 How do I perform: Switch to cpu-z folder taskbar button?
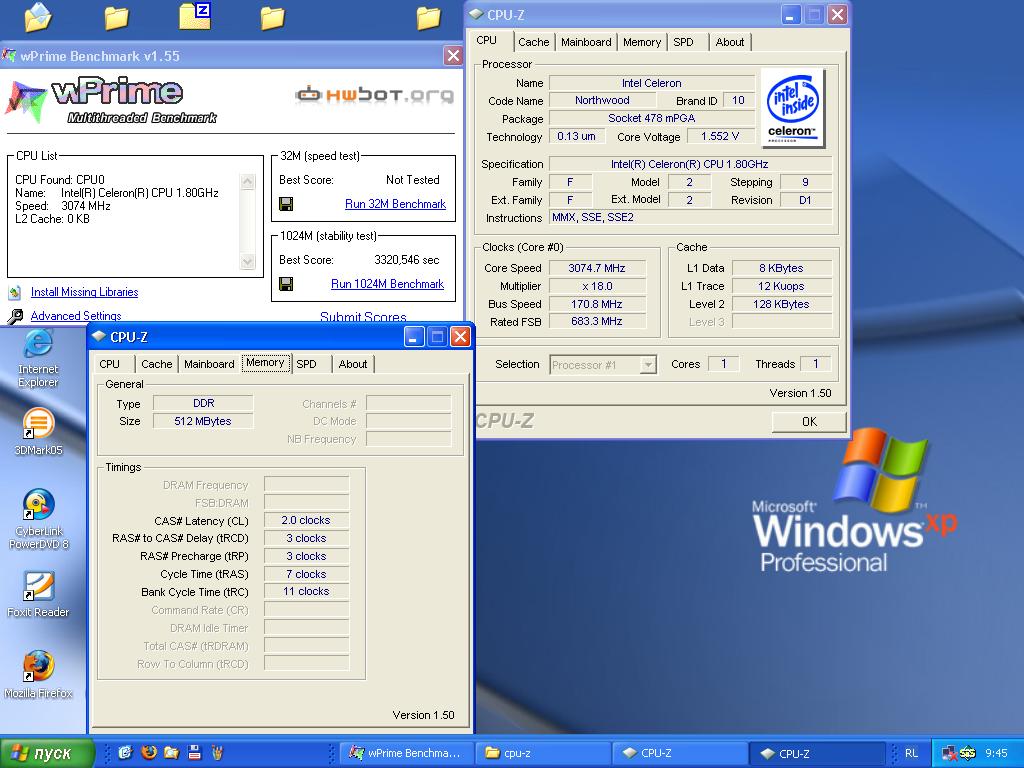coord(543,753)
